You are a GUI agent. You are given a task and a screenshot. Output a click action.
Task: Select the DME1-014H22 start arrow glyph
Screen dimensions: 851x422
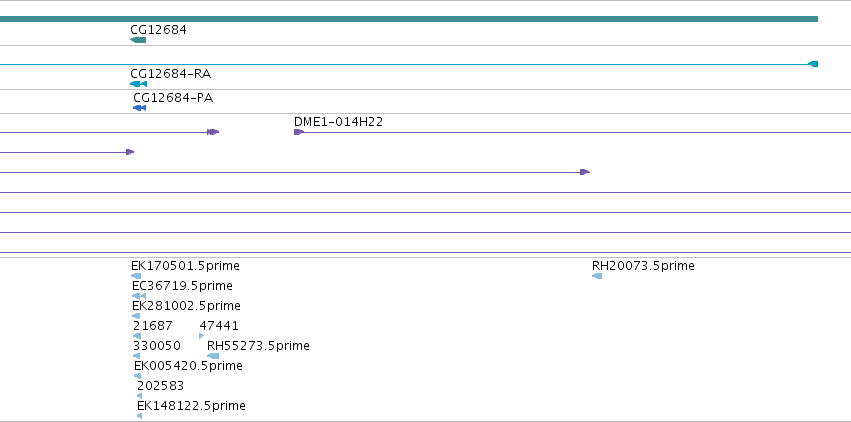pyautogui.click(x=299, y=132)
